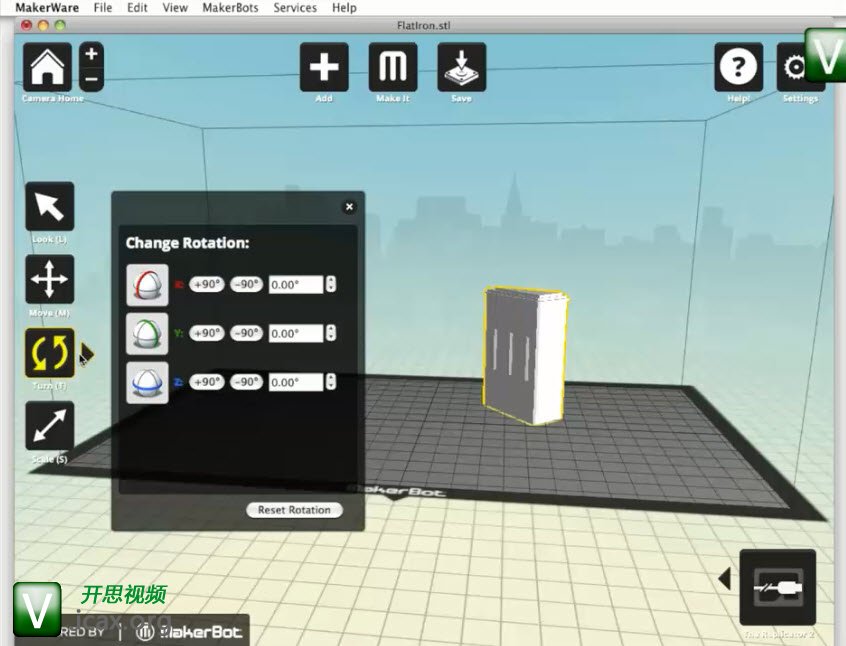Select the Move tool
The image size is (846, 646).
[49, 280]
